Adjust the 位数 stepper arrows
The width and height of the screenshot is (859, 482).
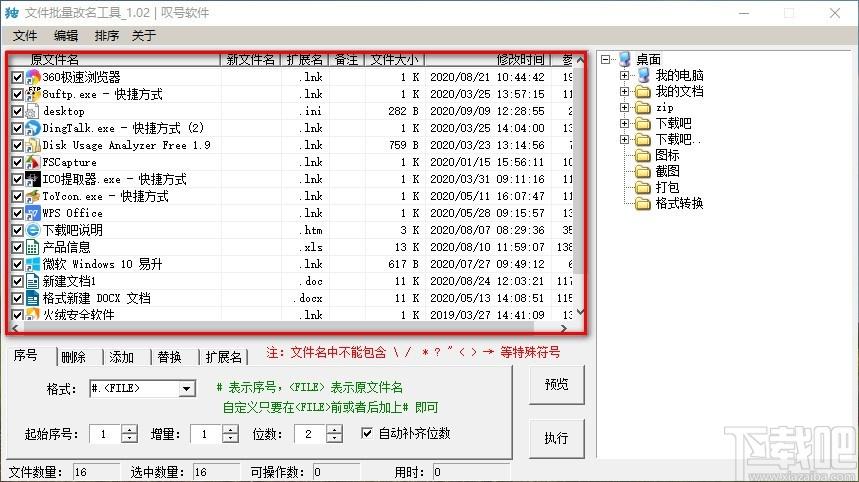[334, 434]
